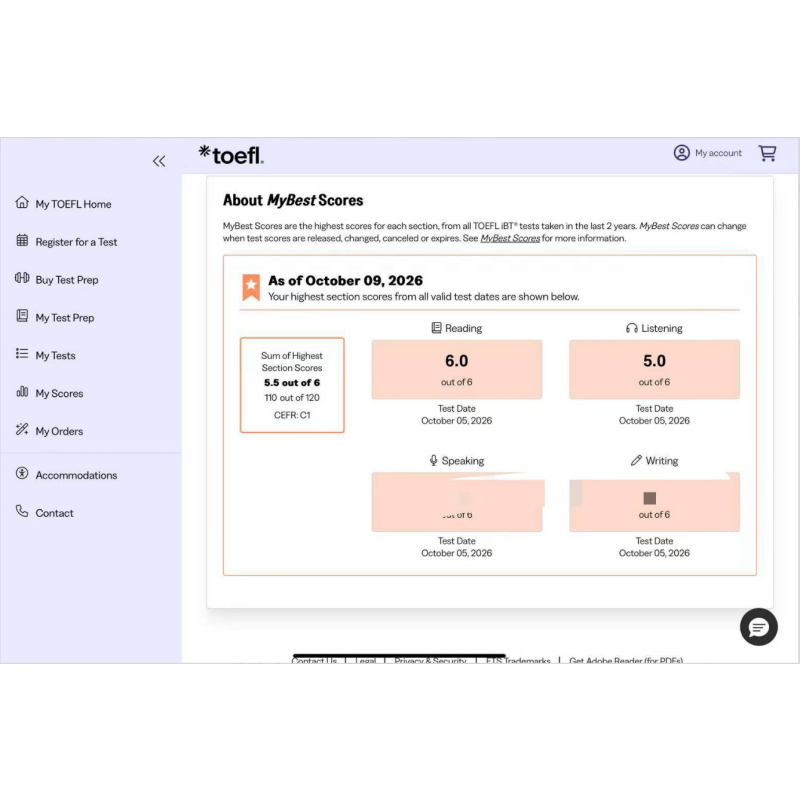Click the phone icon for Contact
This screenshot has width=800, height=800.
22,511
